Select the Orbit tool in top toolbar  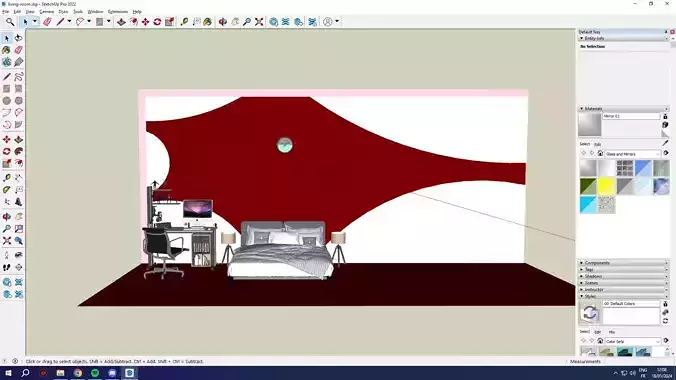click(x=223, y=22)
